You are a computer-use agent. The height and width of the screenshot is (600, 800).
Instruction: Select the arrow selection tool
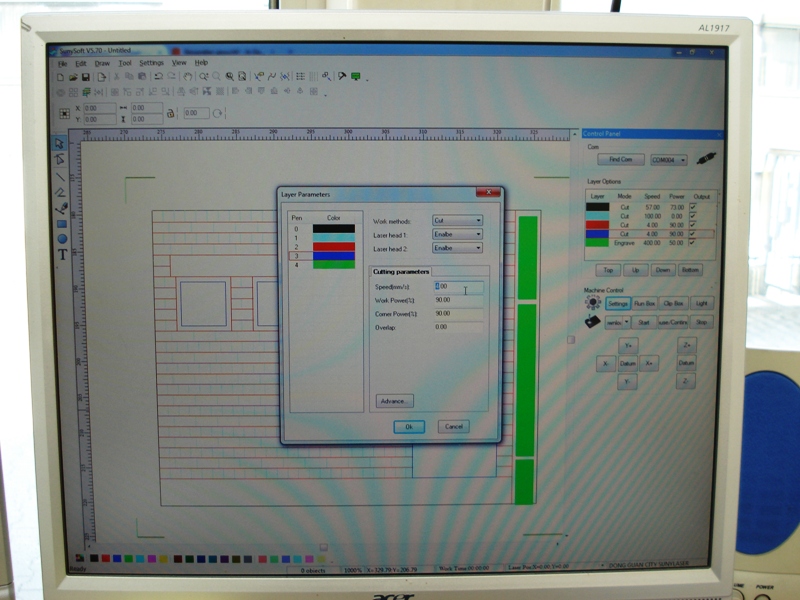coord(56,141)
